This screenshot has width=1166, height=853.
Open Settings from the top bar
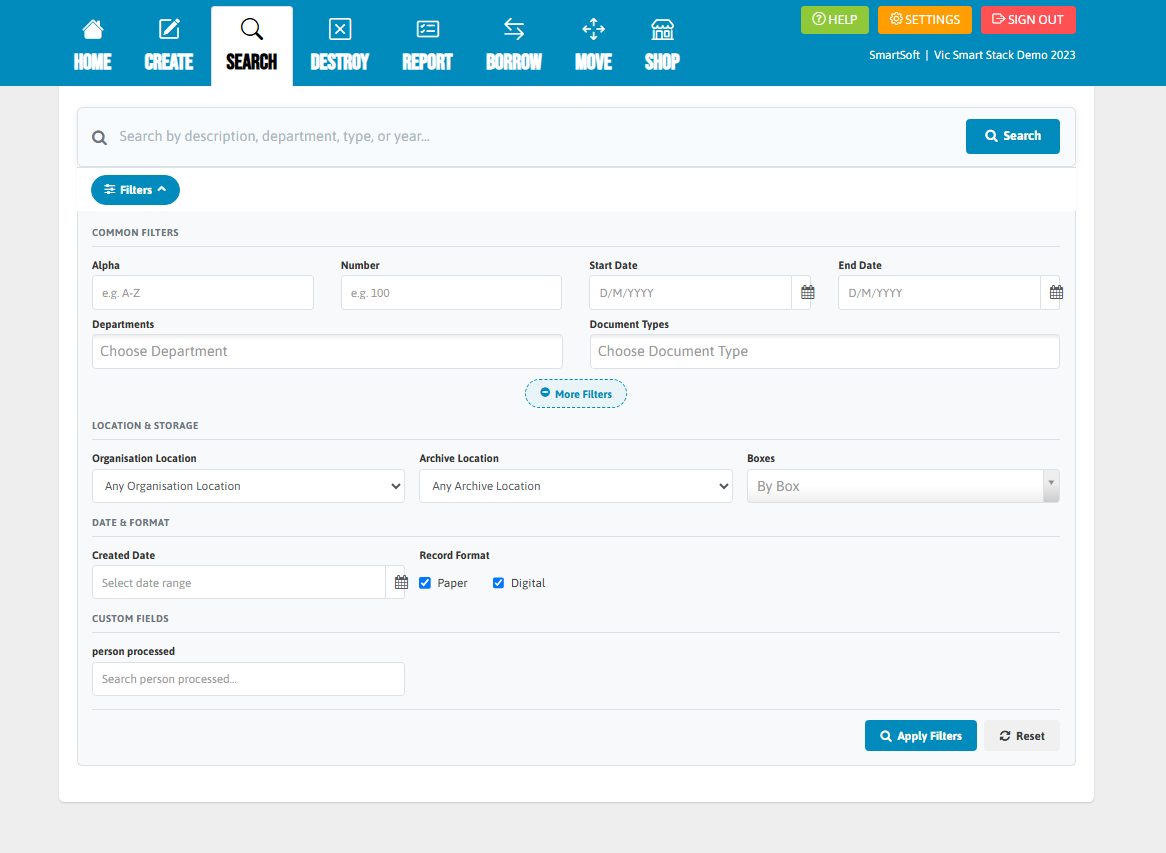point(924,19)
